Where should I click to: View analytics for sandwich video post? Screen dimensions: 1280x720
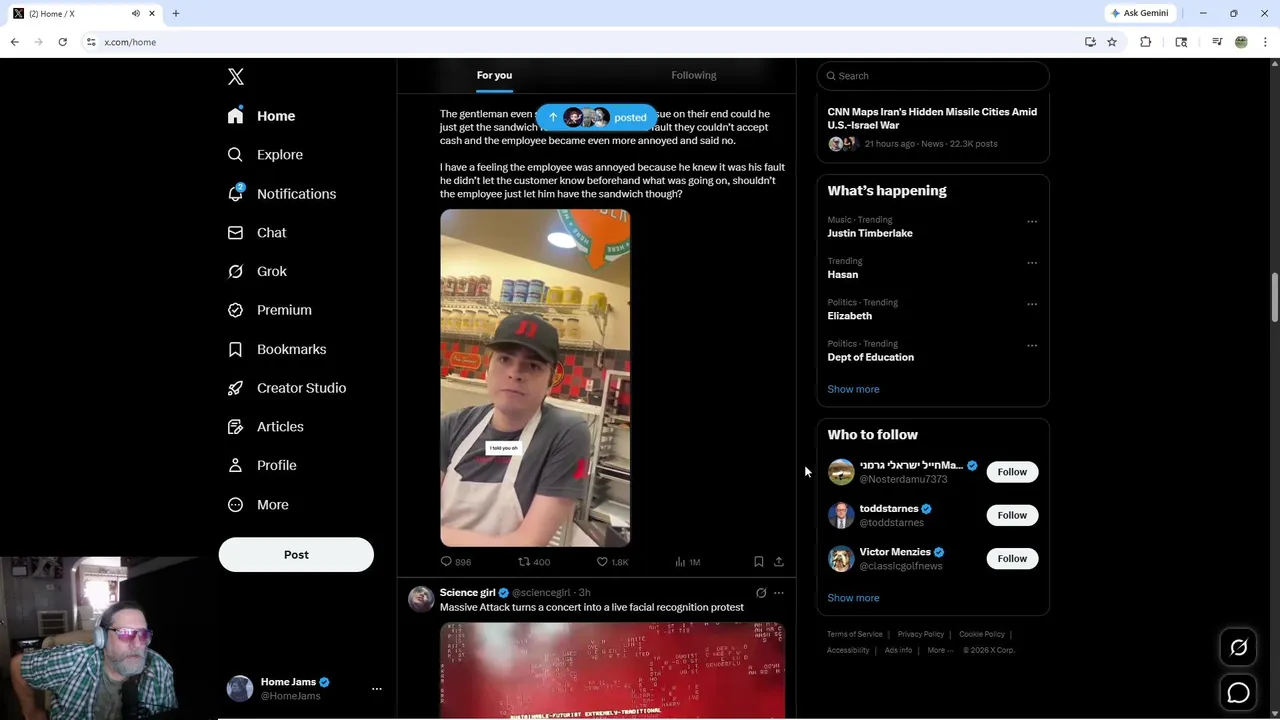(688, 562)
